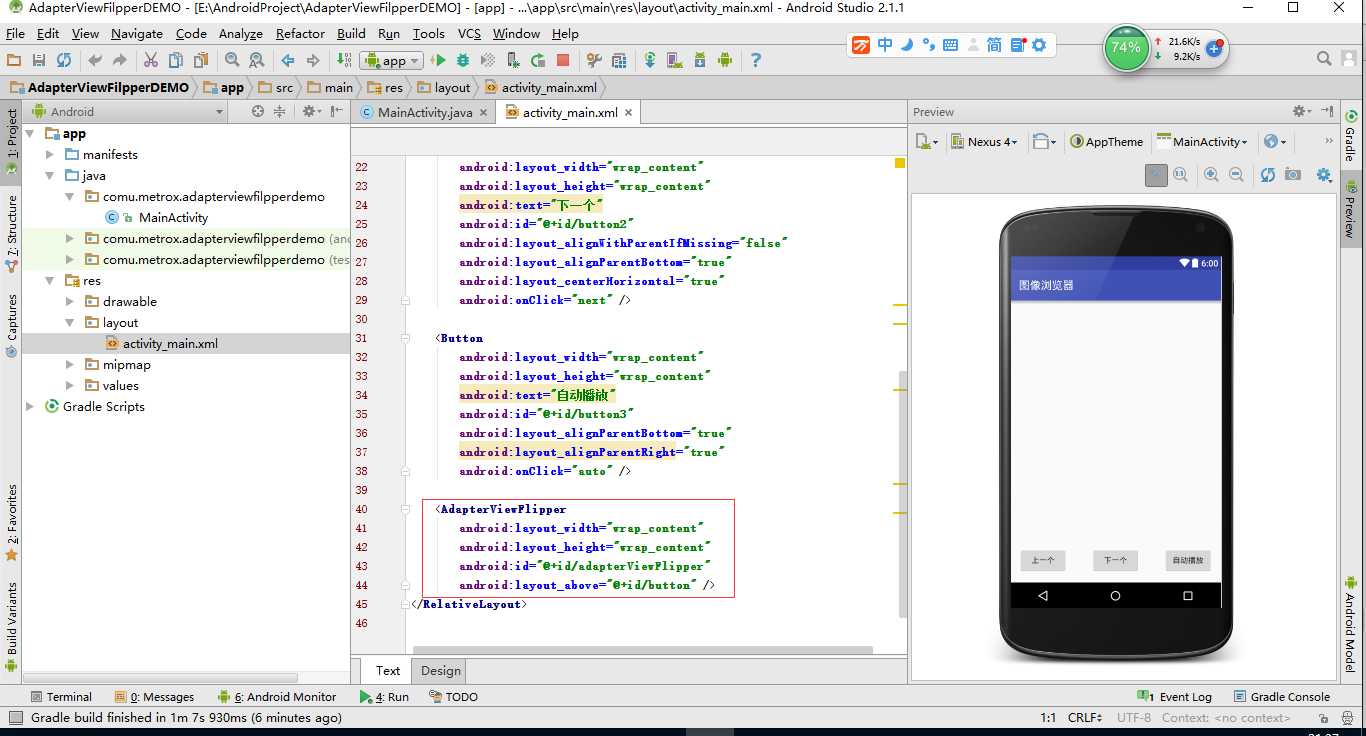This screenshot has width=1366, height=736.
Task: Open the SDK Manager download icon
Action: [x=700, y=61]
